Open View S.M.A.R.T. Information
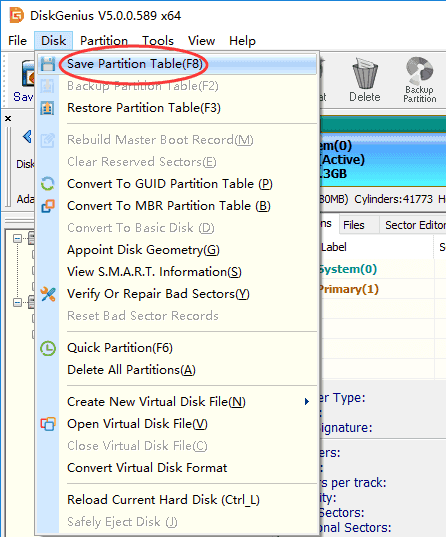446x537 pixels. tap(177, 272)
